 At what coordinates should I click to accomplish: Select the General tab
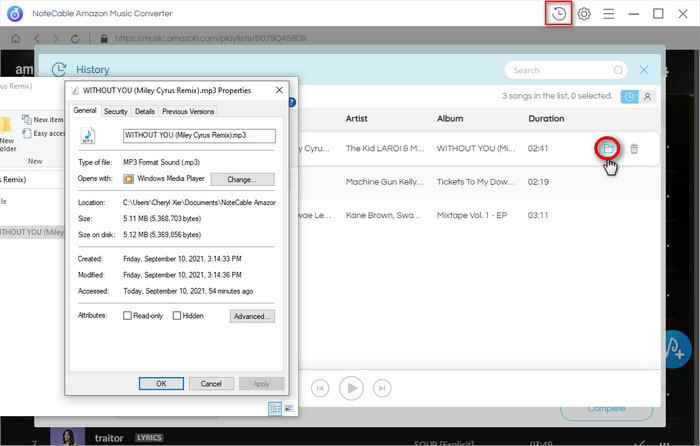pos(85,110)
